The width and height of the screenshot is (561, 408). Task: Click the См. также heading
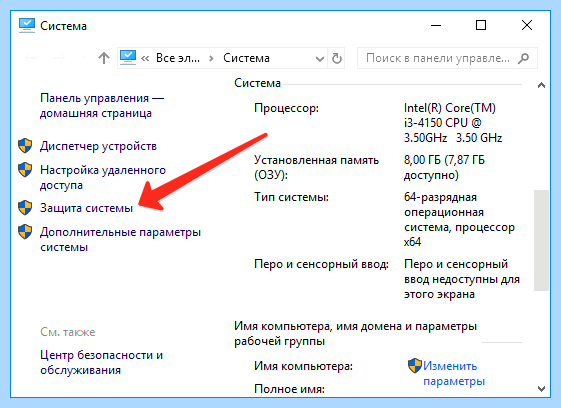pos(68,332)
